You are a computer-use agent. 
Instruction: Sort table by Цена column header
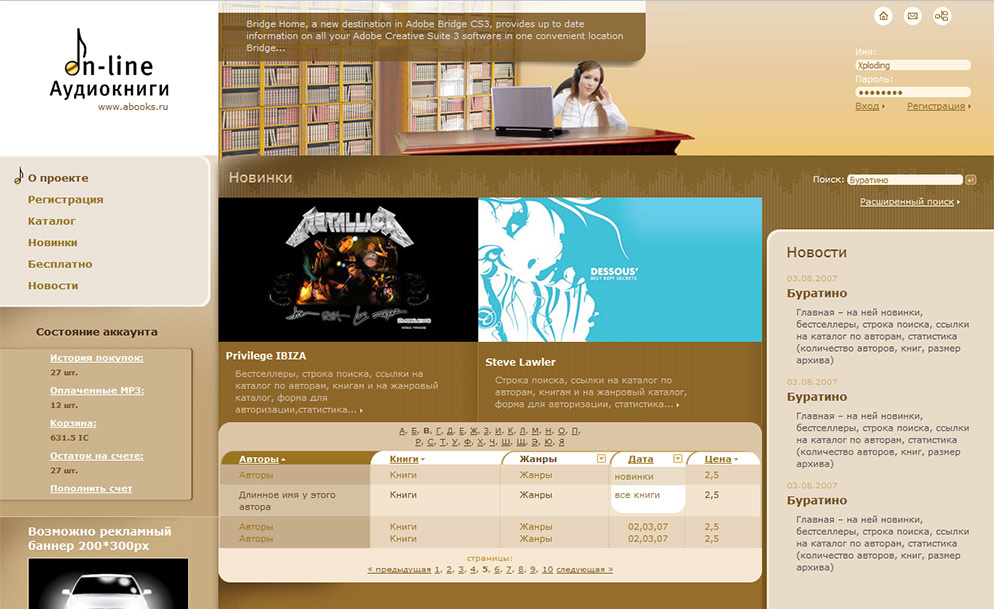tap(718, 459)
